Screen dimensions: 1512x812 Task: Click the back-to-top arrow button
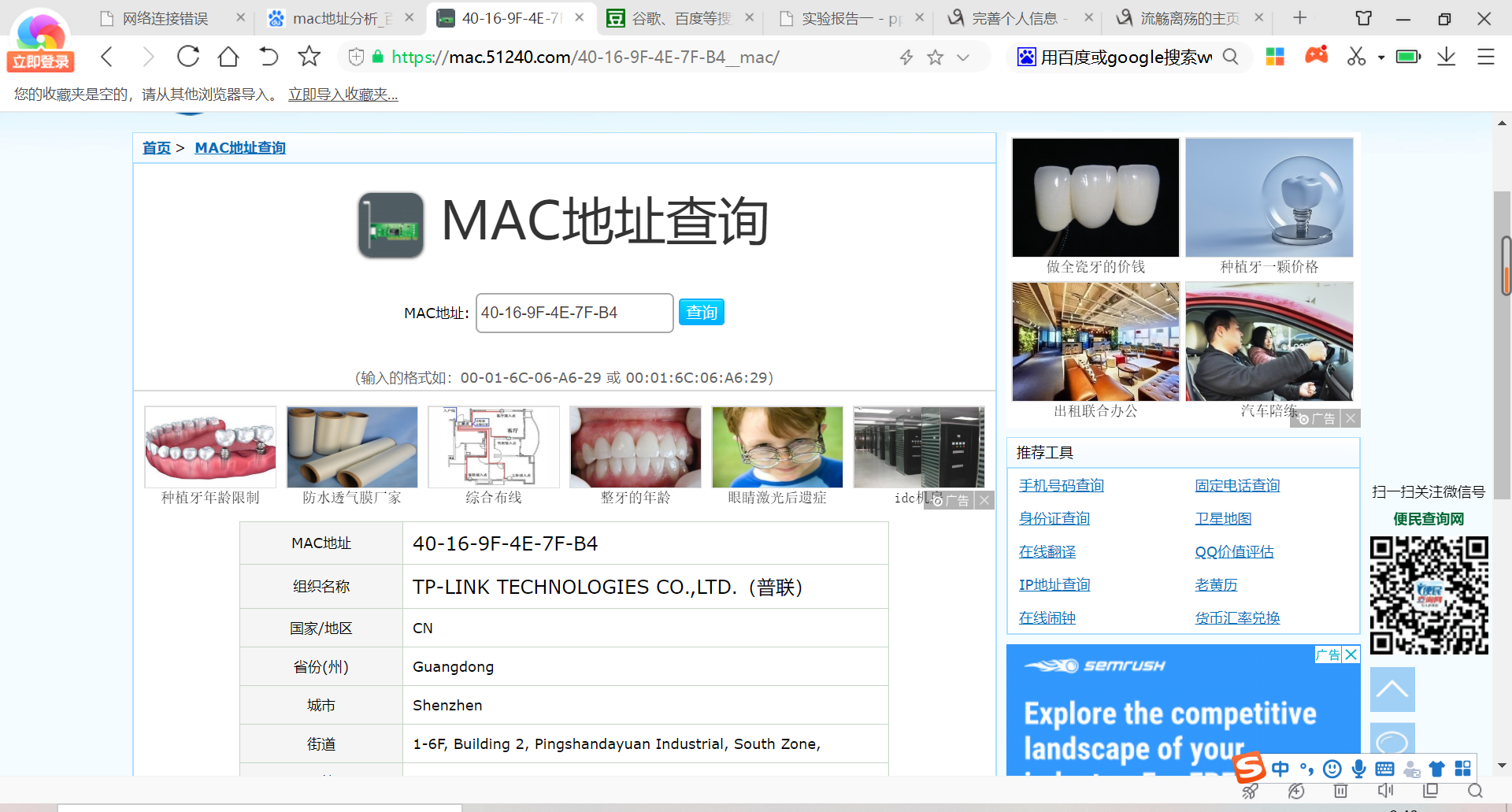1392,689
